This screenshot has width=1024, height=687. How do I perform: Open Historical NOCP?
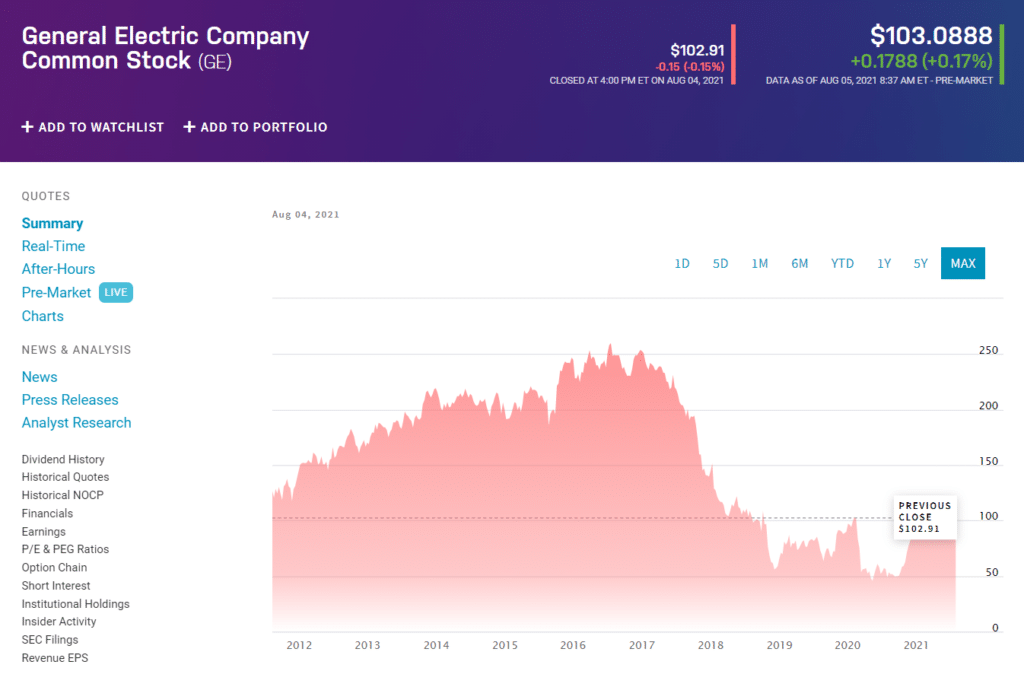63,495
